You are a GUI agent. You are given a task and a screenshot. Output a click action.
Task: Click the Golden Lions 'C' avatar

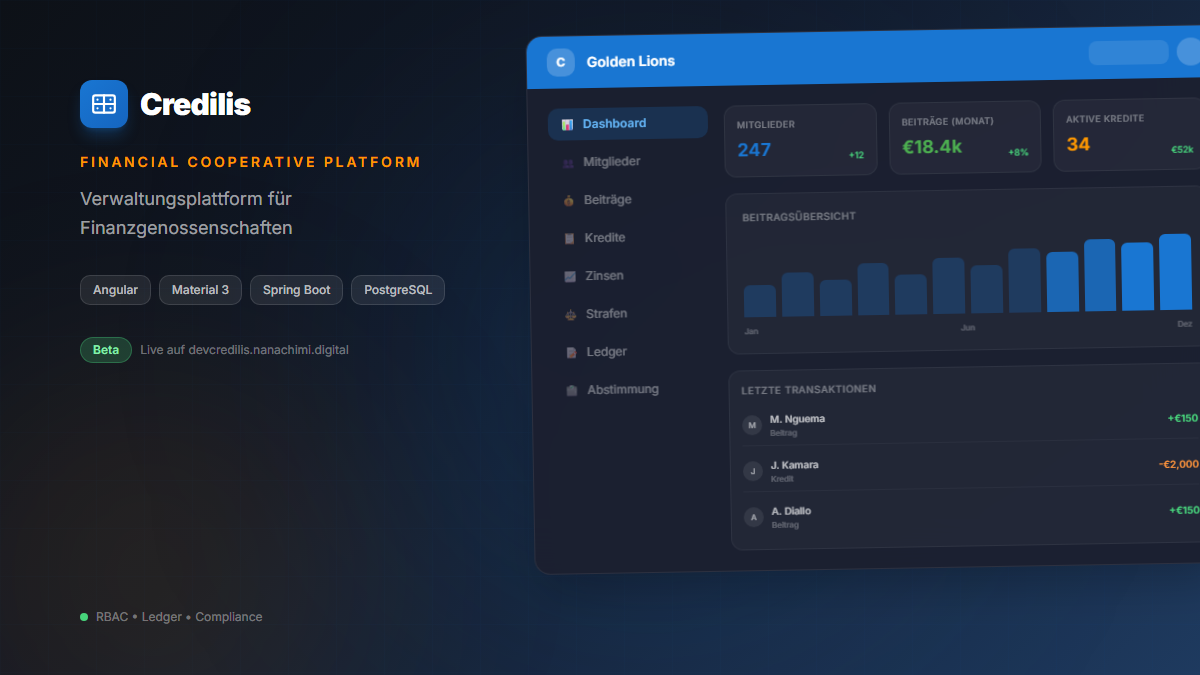561,62
